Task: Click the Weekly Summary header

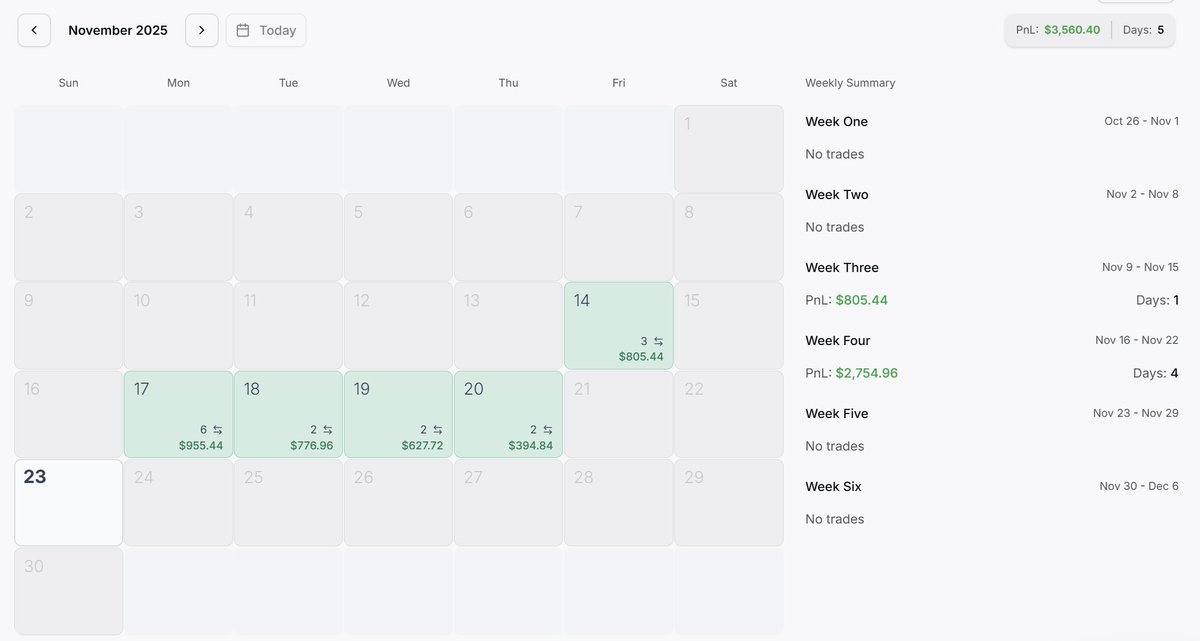Action: pos(850,83)
